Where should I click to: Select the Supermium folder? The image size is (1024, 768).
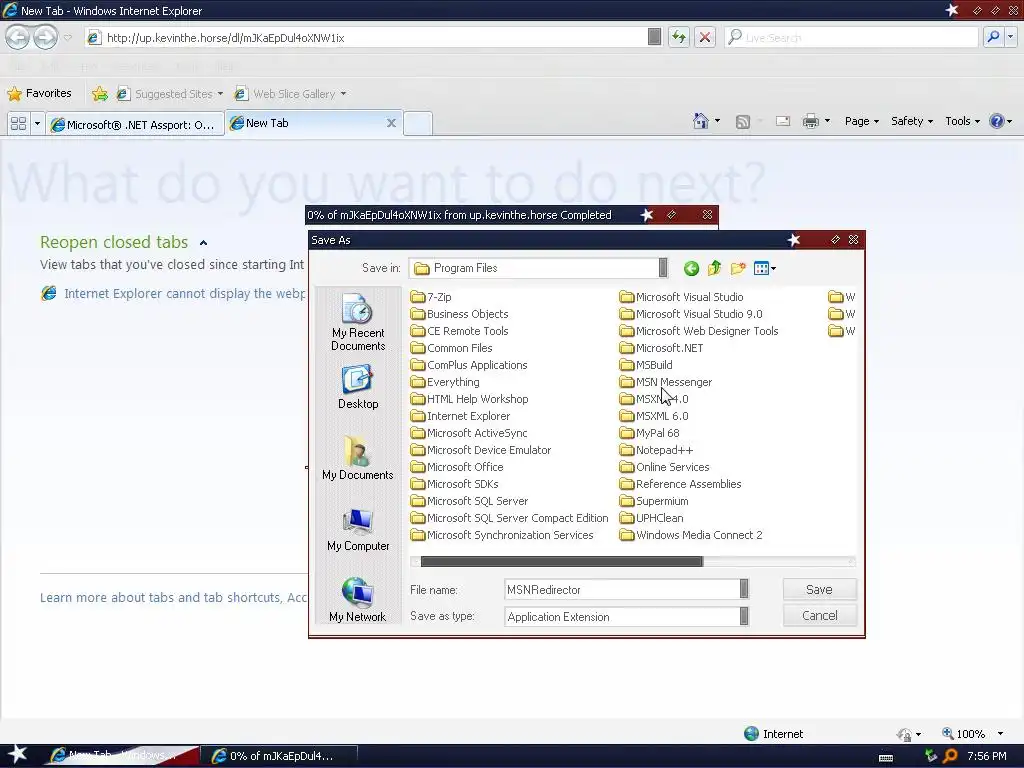(x=654, y=501)
